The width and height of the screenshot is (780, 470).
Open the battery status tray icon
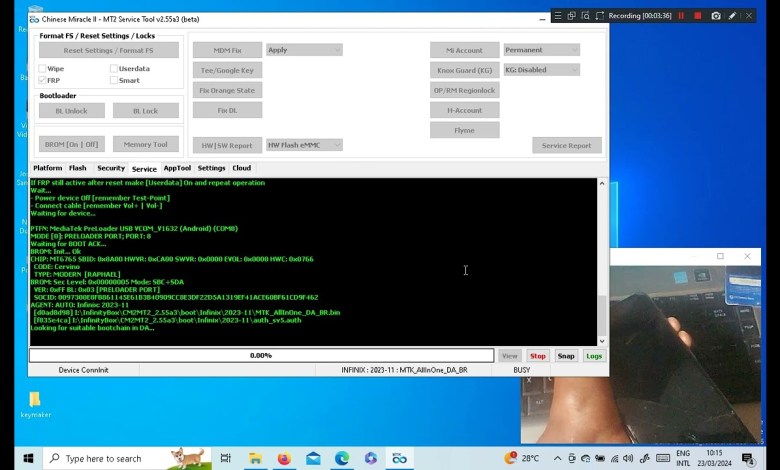point(600,458)
